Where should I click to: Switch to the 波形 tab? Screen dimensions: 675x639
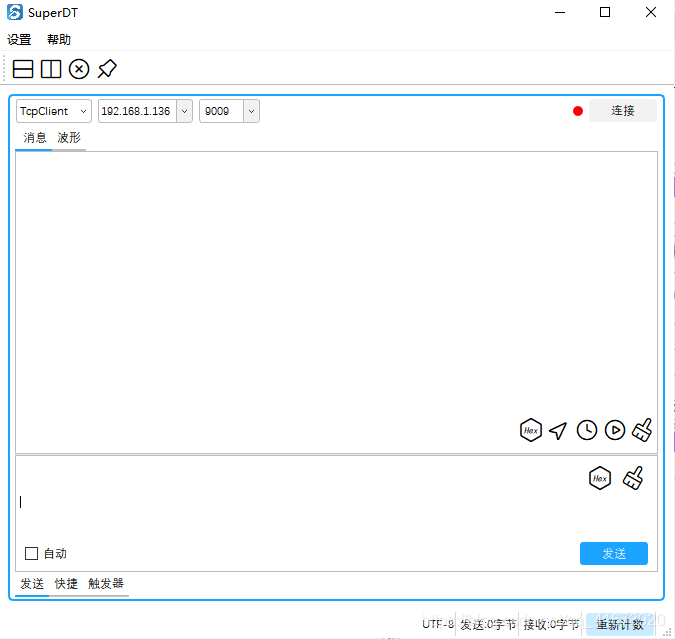pyautogui.click(x=69, y=138)
